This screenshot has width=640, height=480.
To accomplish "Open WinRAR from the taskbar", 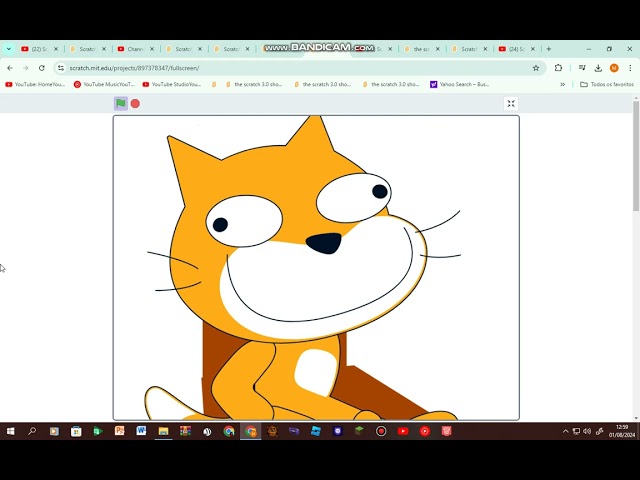I will click(x=185, y=431).
